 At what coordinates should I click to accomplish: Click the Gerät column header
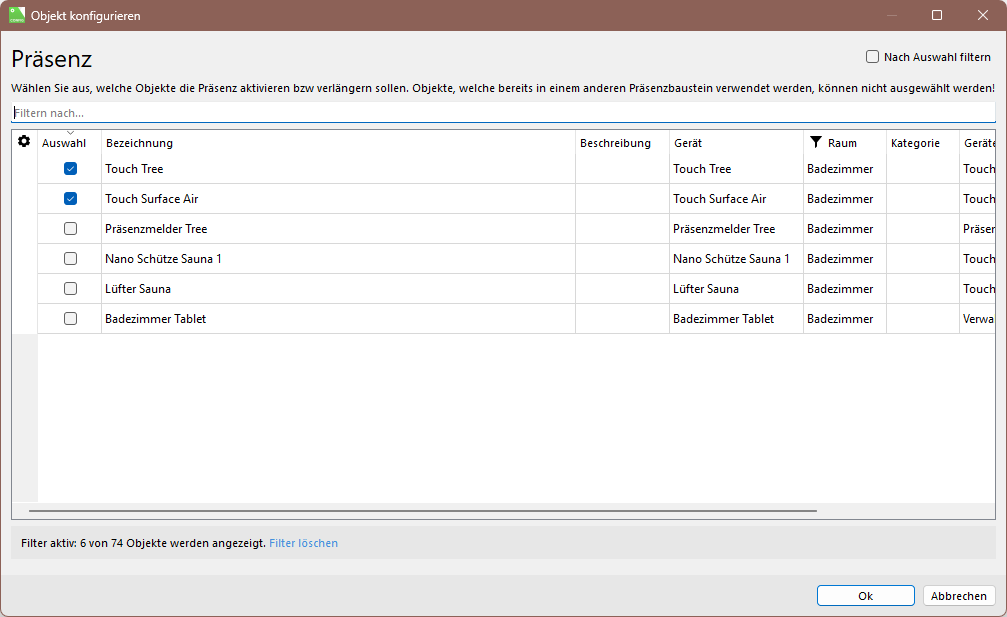pyautogui.click(x=688, y=143)
